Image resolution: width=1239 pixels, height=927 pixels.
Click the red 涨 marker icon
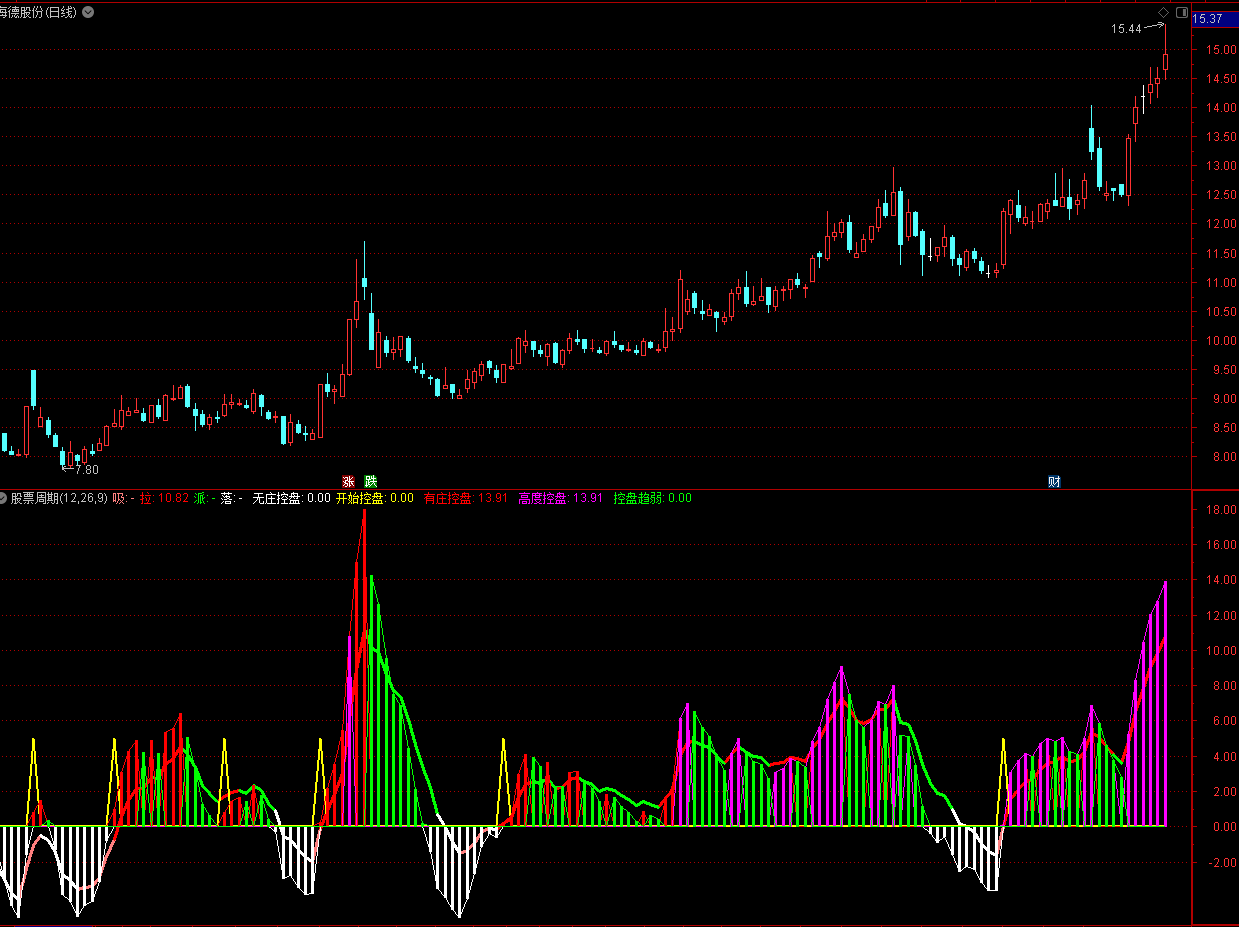tap(348, 481)
